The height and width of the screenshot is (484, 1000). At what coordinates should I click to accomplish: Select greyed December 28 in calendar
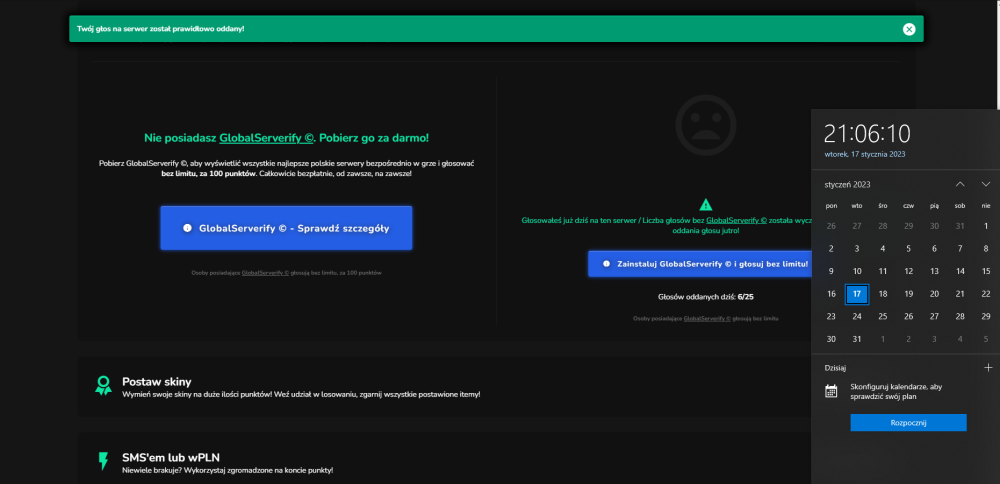pyautogui.click(x=883, y=226)
